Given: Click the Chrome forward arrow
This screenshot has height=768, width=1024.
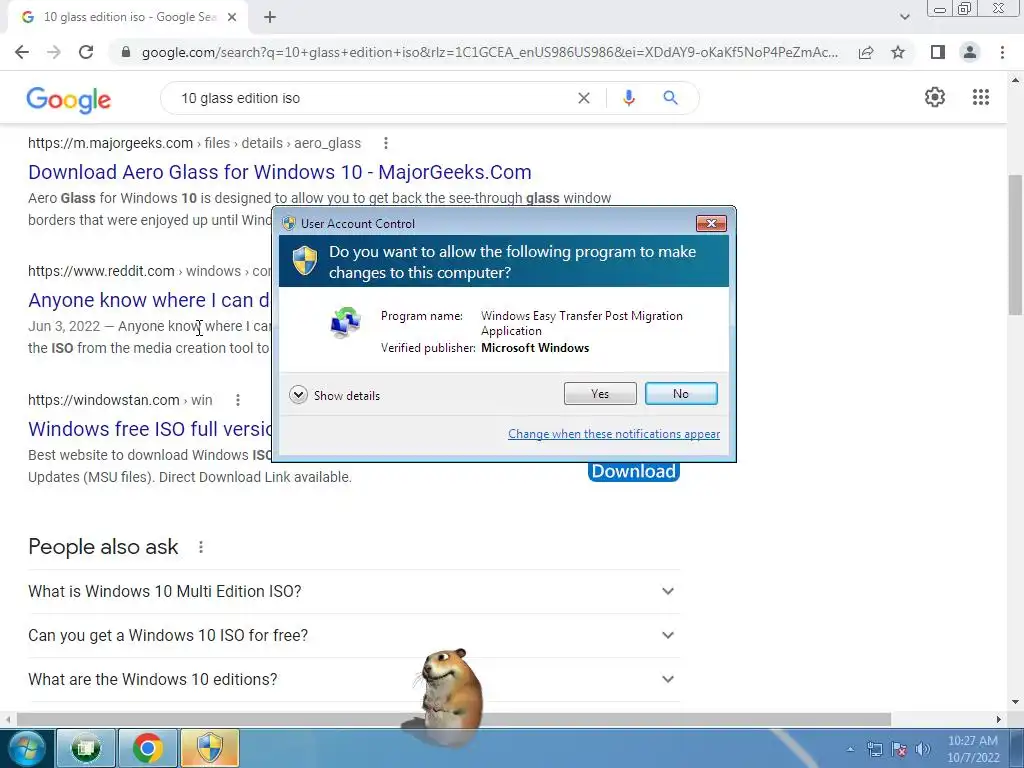Looking at the screenshot, I should [54, 52].
